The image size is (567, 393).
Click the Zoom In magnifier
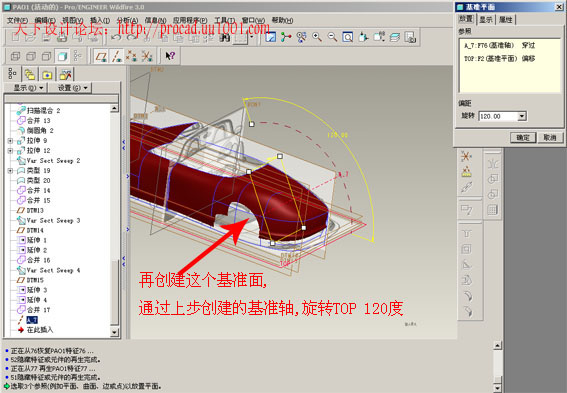[317, 37]
